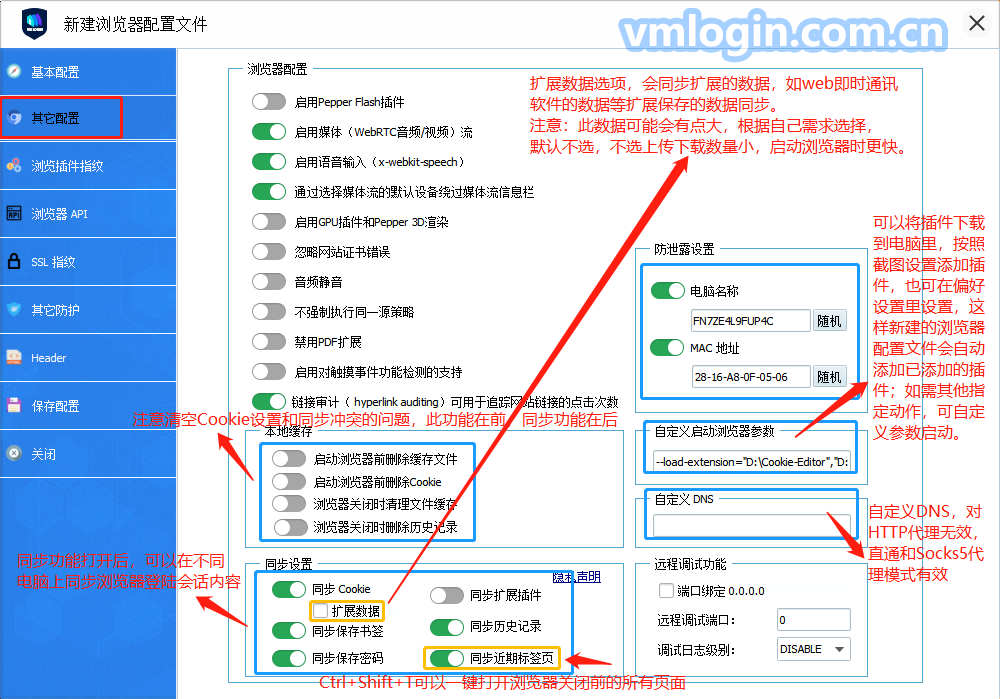Open the 隐私声明 link
This screenshot has width=1000, height=699.
(x=577, y=577)
